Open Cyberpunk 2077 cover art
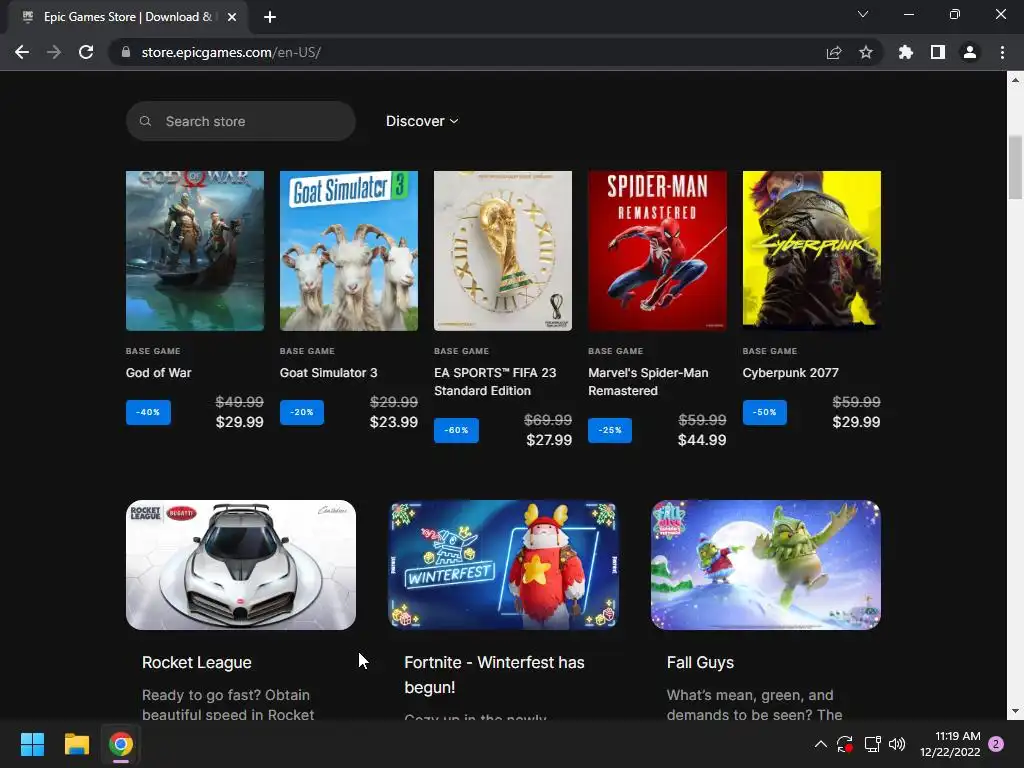Viewport: 1024px width, 768px height. (812, 251)
